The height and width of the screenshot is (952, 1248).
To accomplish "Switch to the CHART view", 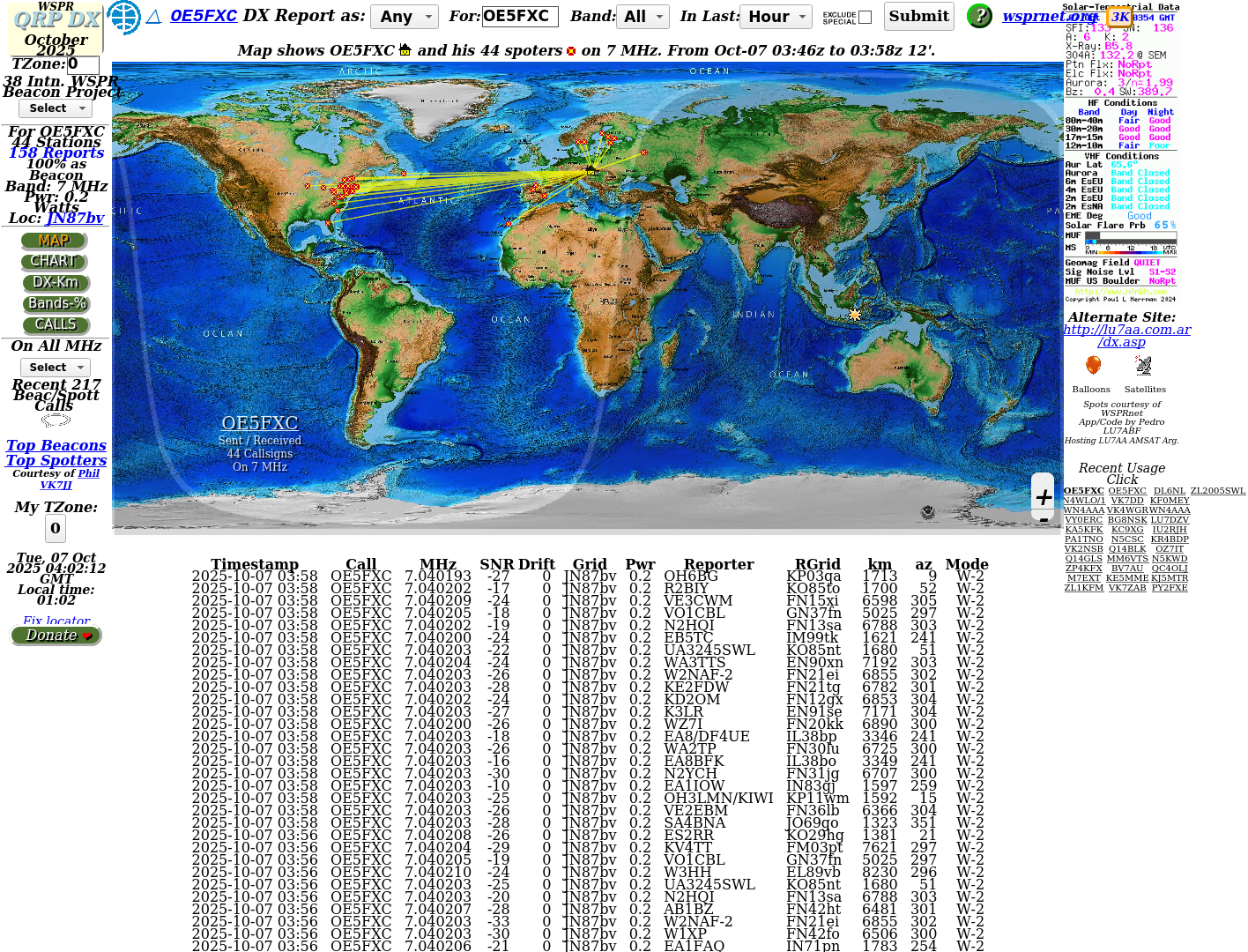I will [54, 262].
